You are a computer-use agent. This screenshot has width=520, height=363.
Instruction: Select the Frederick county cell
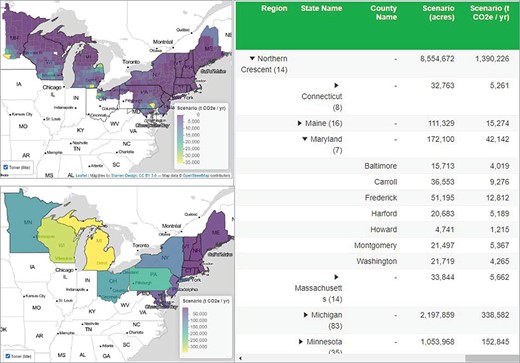tap(381, 198)
